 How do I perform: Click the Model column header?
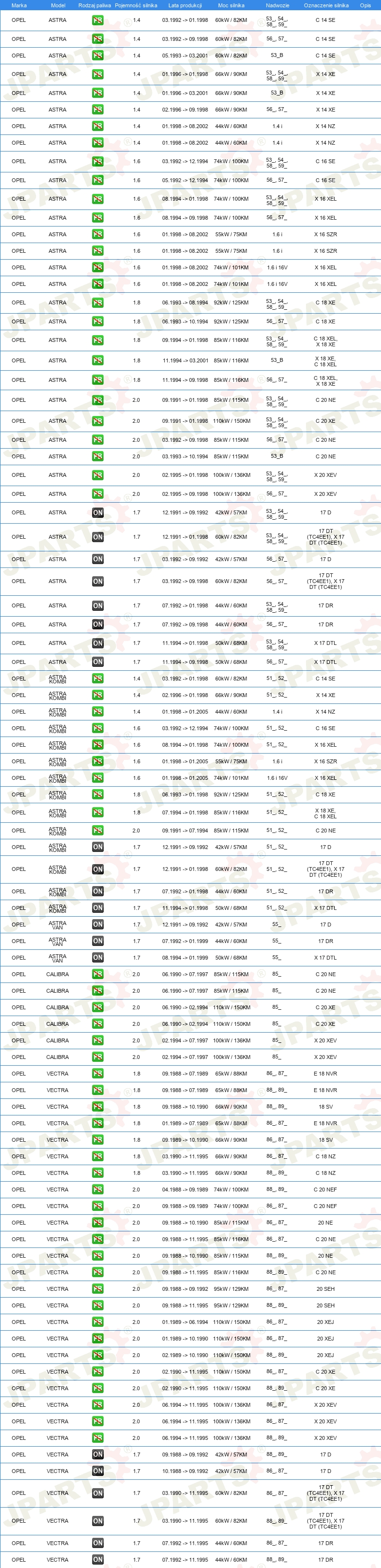click(x=58, y=5)
